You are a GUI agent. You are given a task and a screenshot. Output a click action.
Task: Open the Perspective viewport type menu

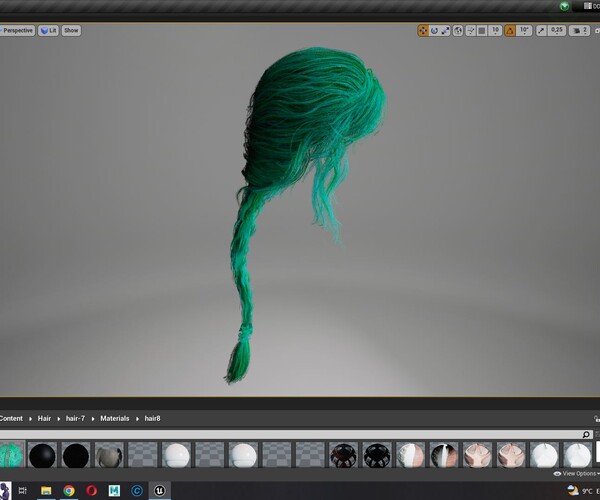[x=17, y=30]
